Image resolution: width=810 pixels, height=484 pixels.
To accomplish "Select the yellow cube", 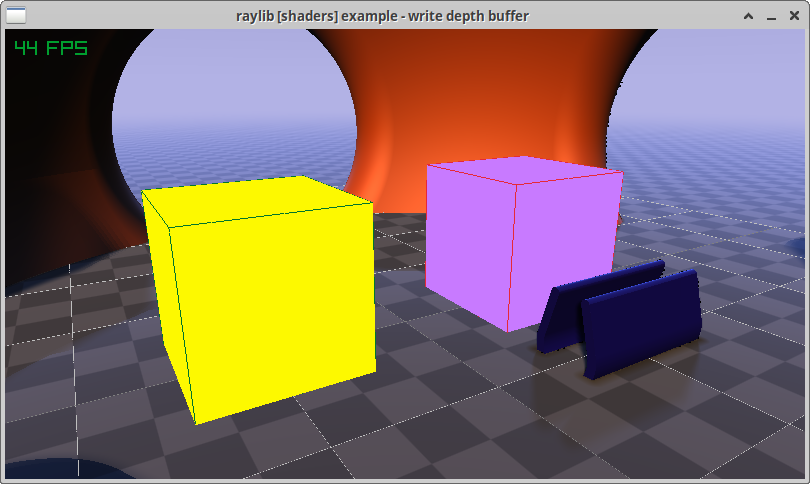I will tap(259, 300).
